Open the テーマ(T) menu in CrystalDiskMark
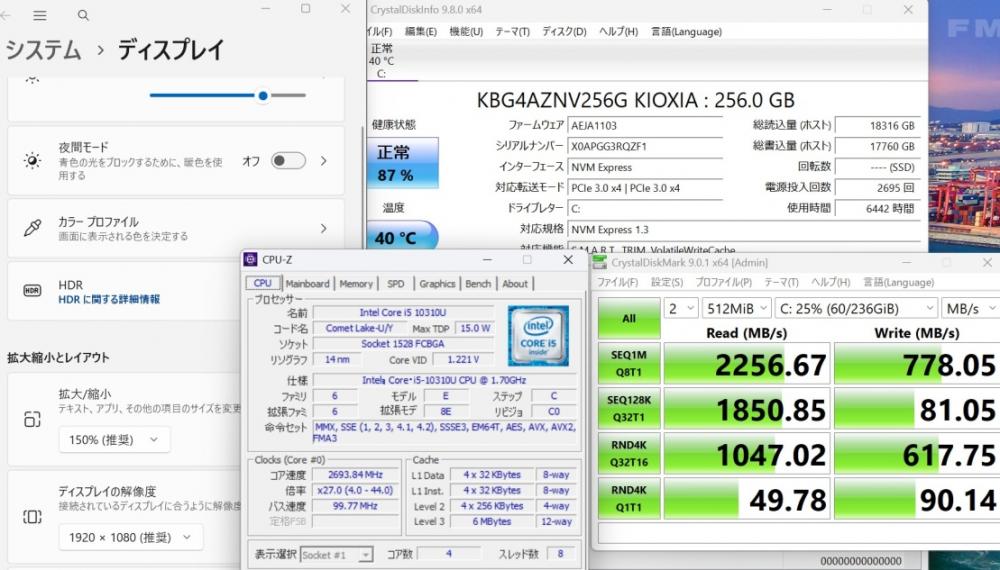 781,282
